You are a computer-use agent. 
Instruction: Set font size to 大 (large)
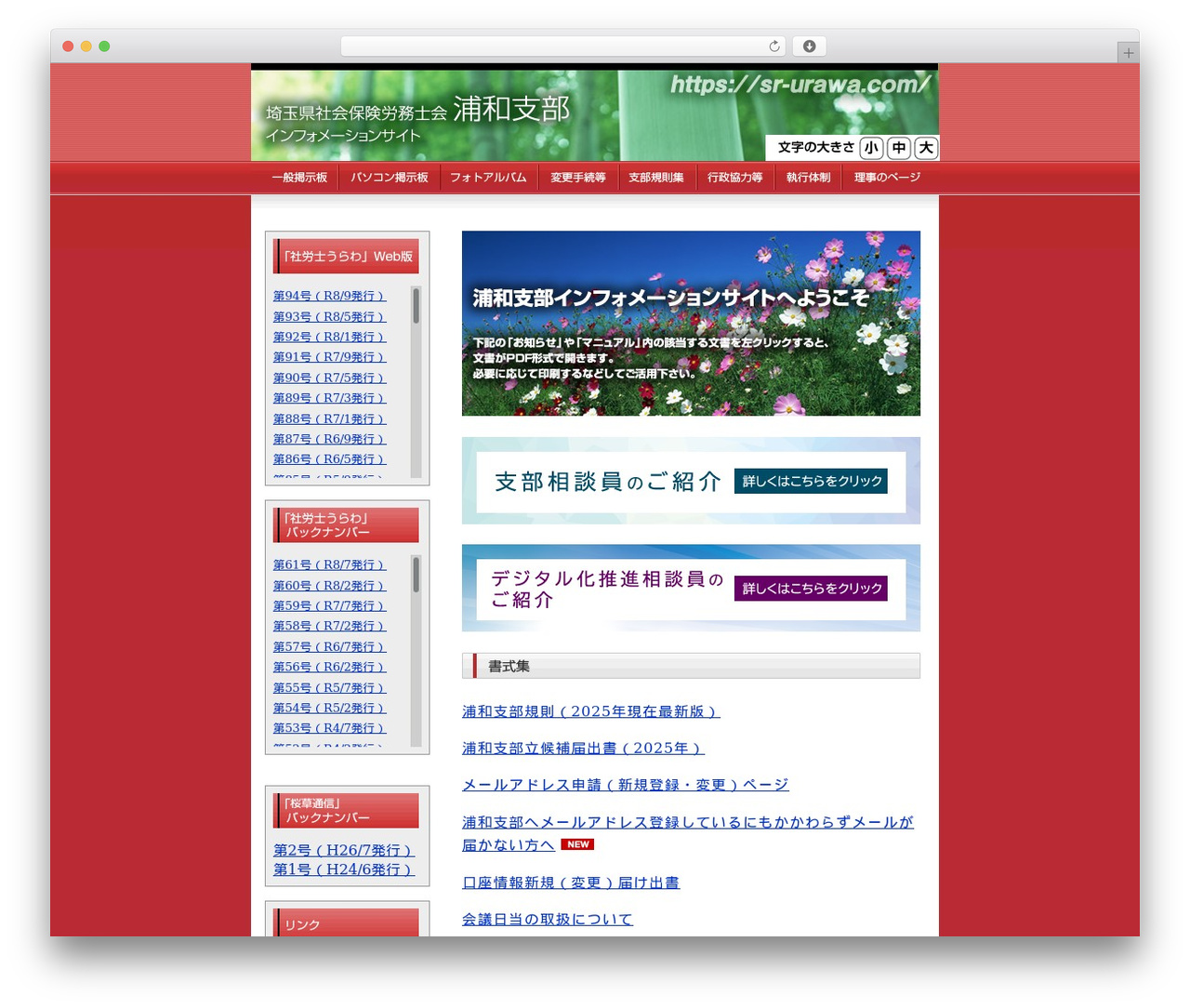click(x=926, y=148)
